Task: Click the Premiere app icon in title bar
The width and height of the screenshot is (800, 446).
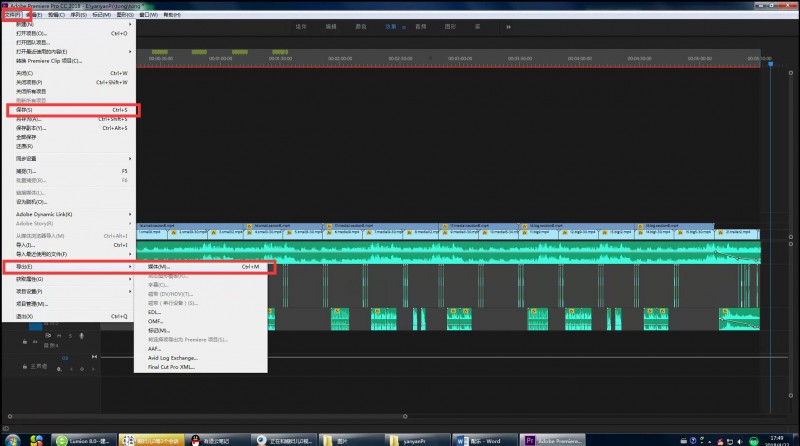Action: tap(5, 5)
